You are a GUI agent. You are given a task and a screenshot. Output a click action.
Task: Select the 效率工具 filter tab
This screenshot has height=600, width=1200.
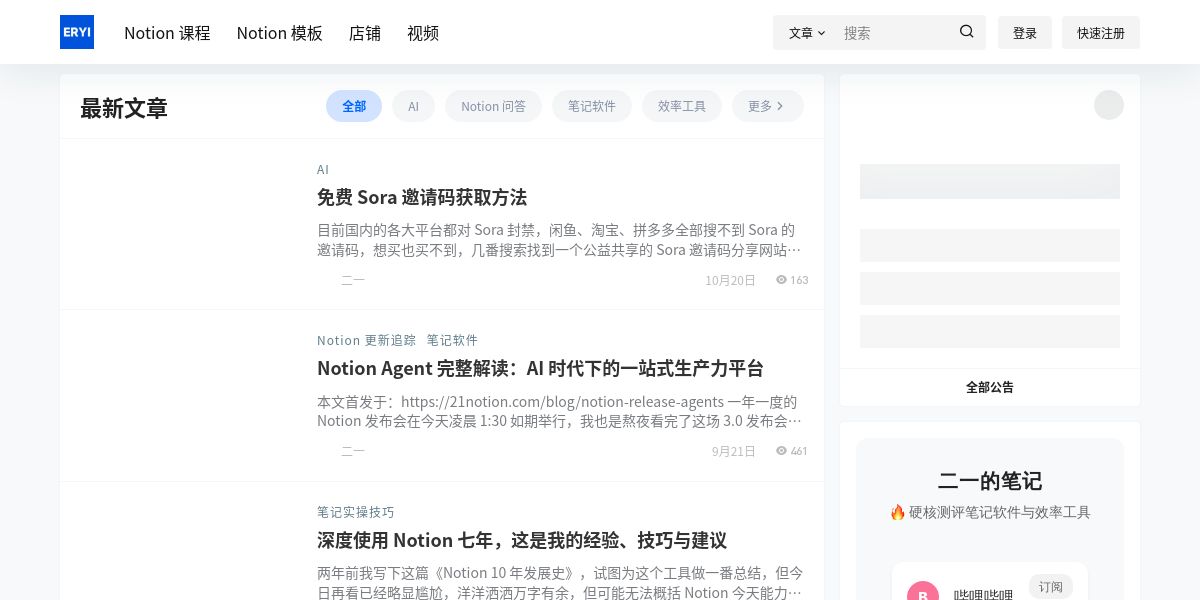click(x=682, y=106)
